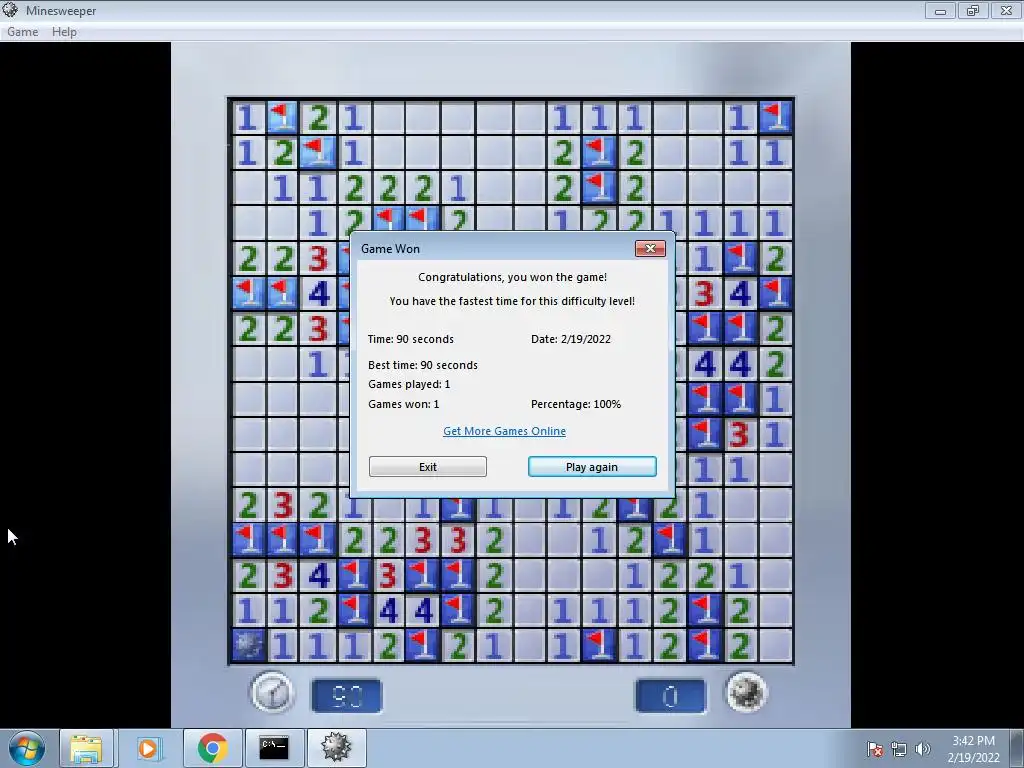Click the "Date: 2/19/2022" text
The height and width of the screenshot is (768, 1024).
pos(571,339)
